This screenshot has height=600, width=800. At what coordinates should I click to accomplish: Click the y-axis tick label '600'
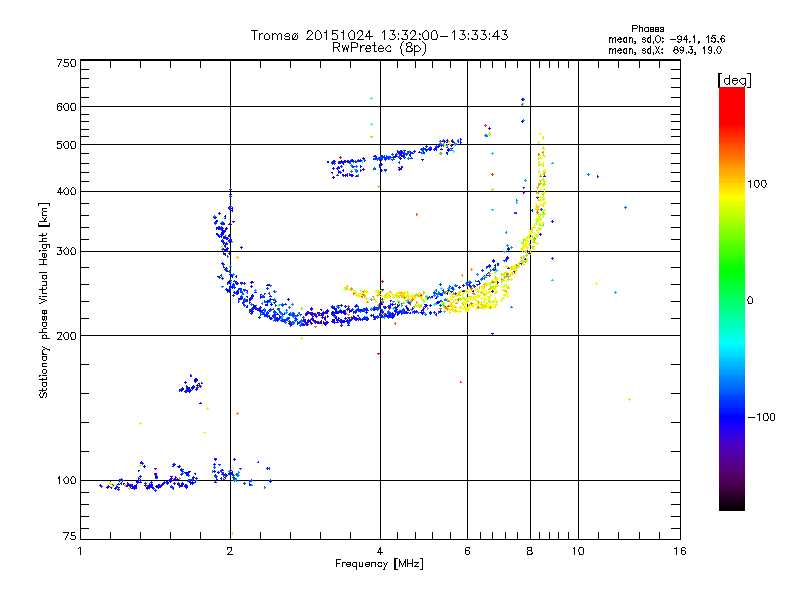(66, 107)
